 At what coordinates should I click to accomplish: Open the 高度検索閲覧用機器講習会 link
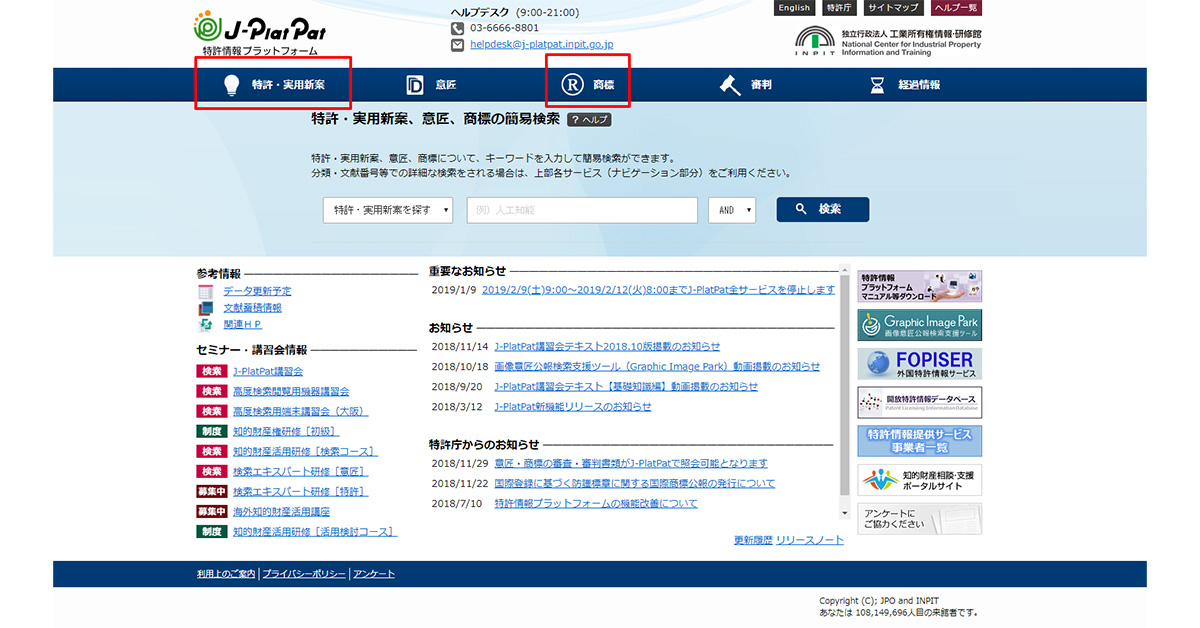click(x=291, y=391)
